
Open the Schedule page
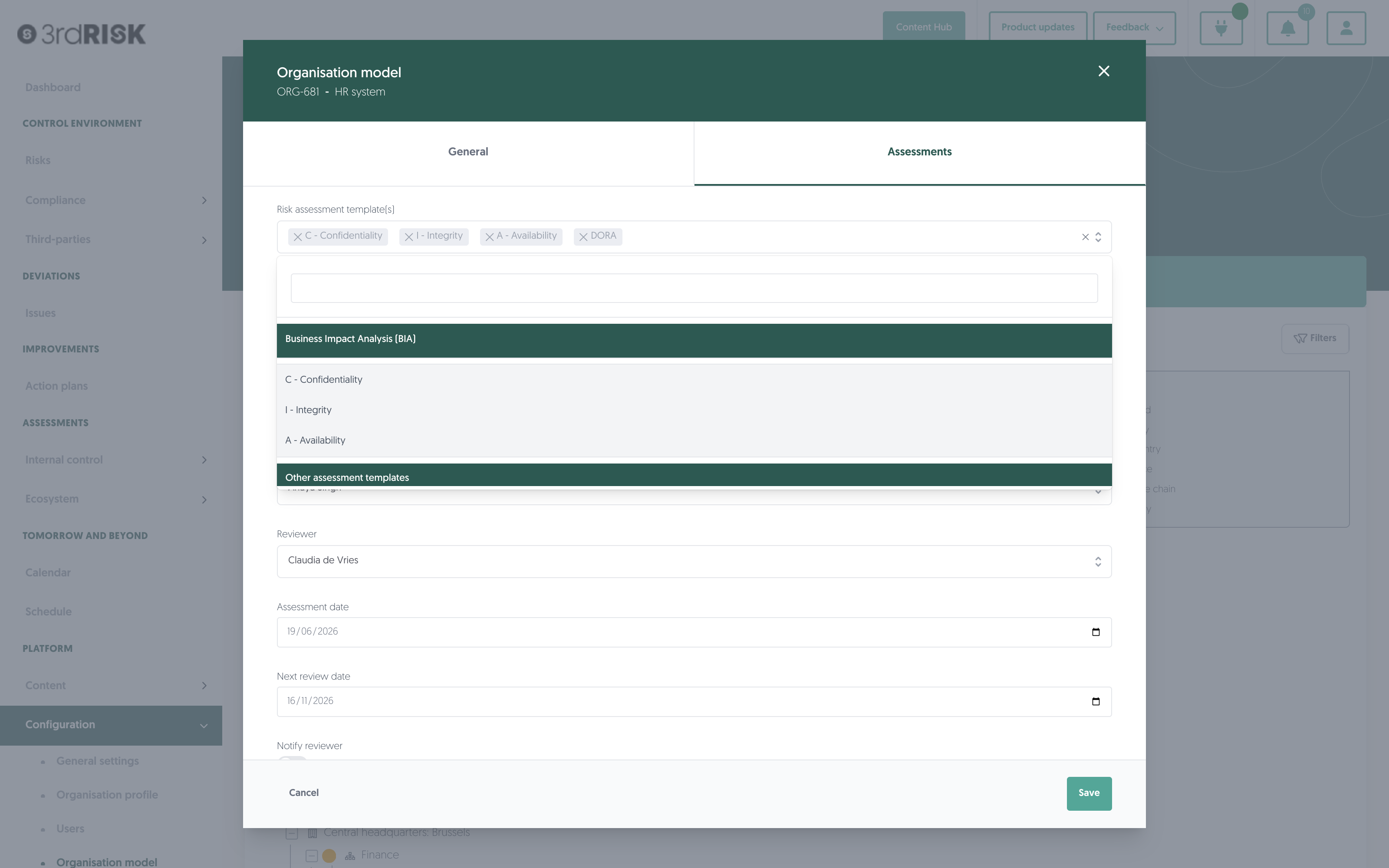(48, 612)
